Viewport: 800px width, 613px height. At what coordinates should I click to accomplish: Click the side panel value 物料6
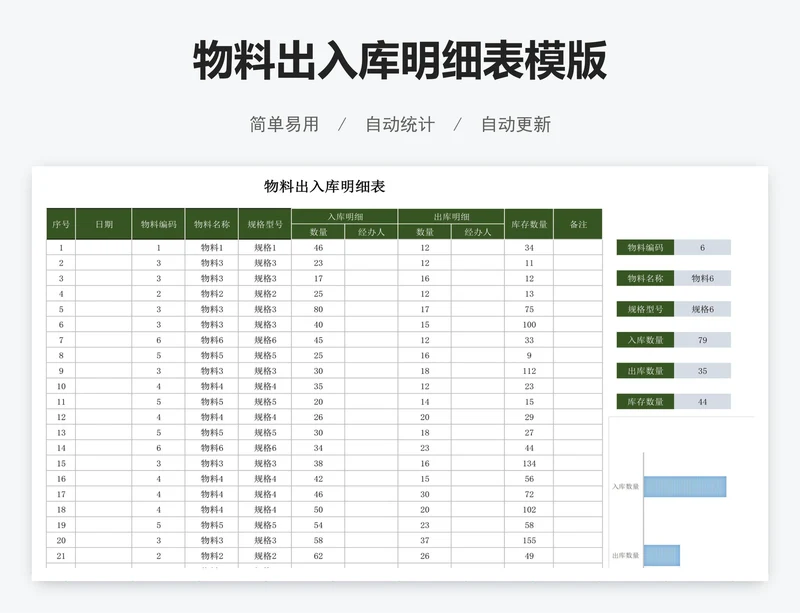click(703, 278)
